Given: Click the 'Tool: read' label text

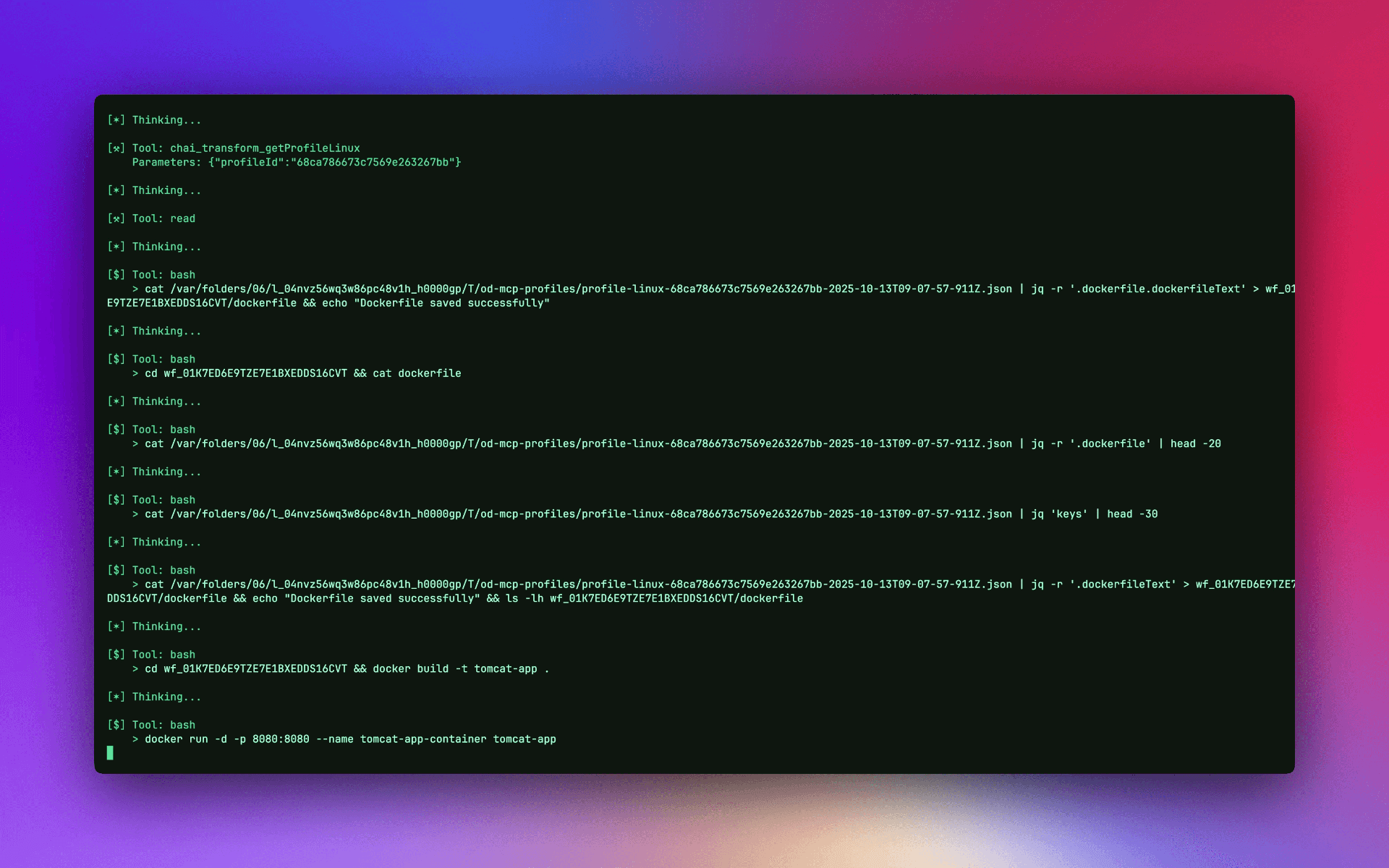Looking at the screenshot, I should click(x=163, y=218).
